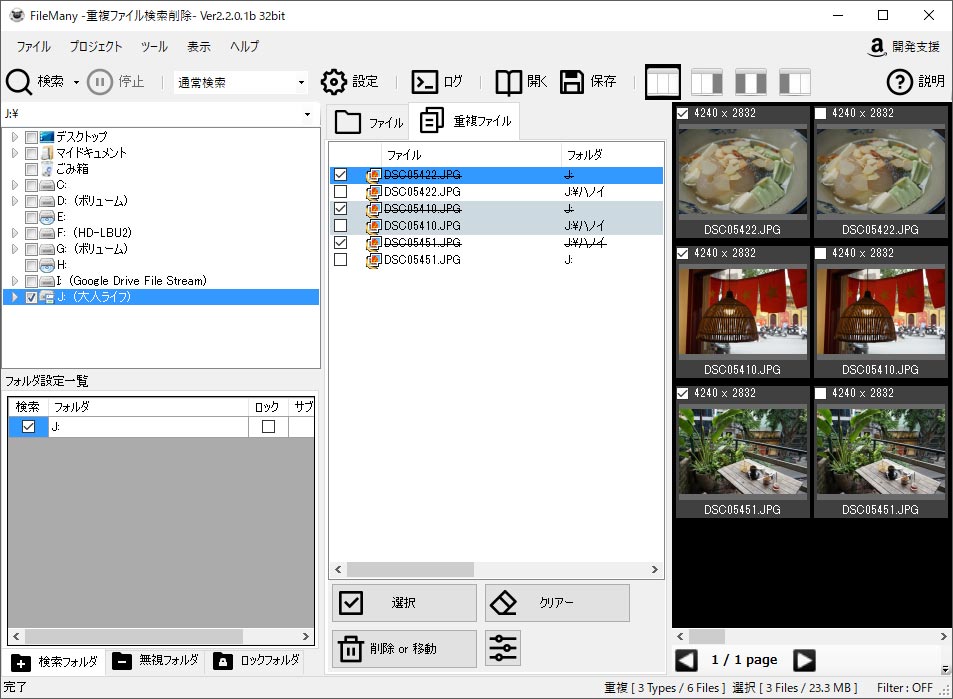Open the ファイル menu
This screenshot has width=953, height=699.
(33, 47)
